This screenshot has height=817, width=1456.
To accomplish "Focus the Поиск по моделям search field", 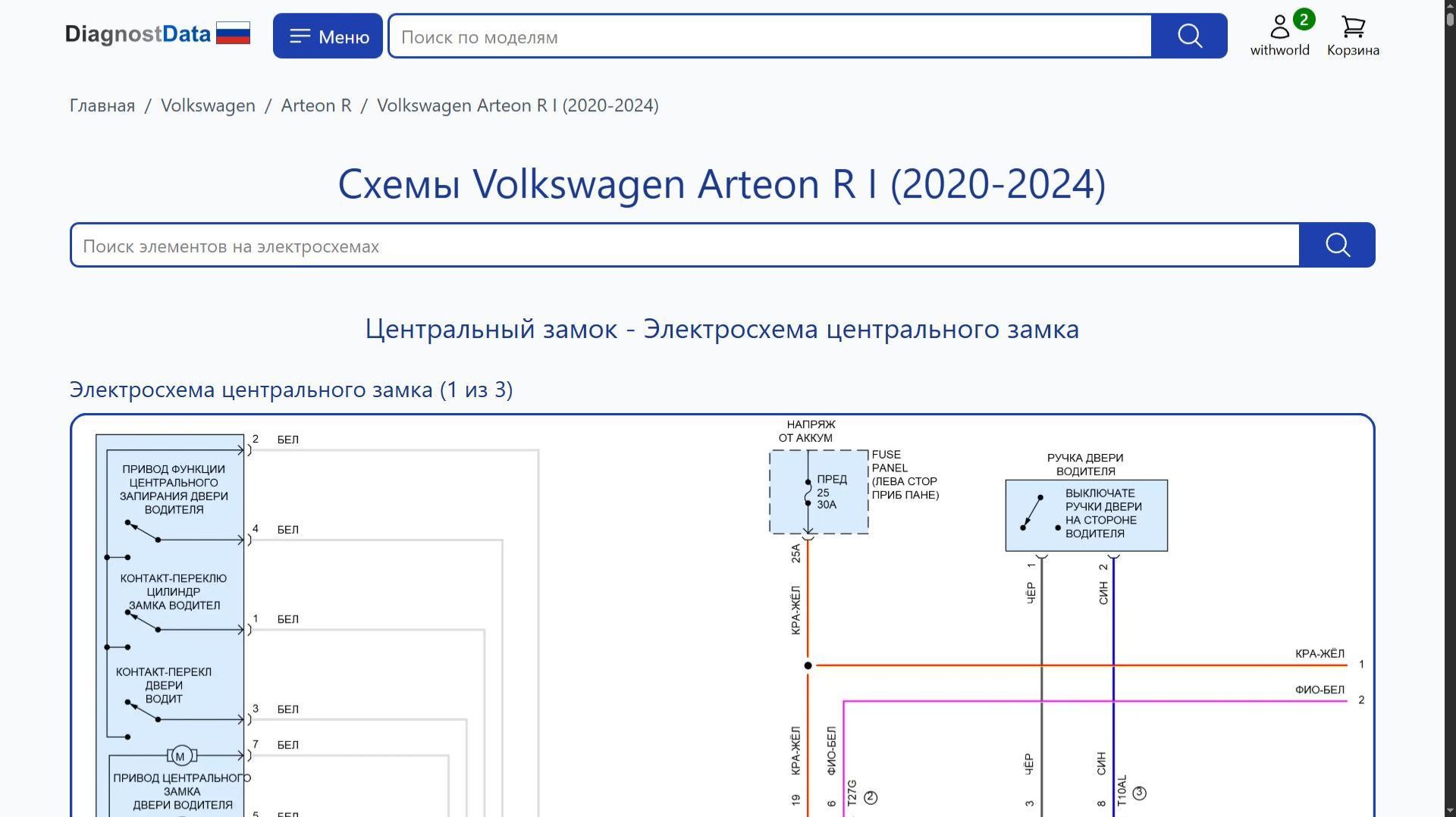I will click(x=770, y=36).
